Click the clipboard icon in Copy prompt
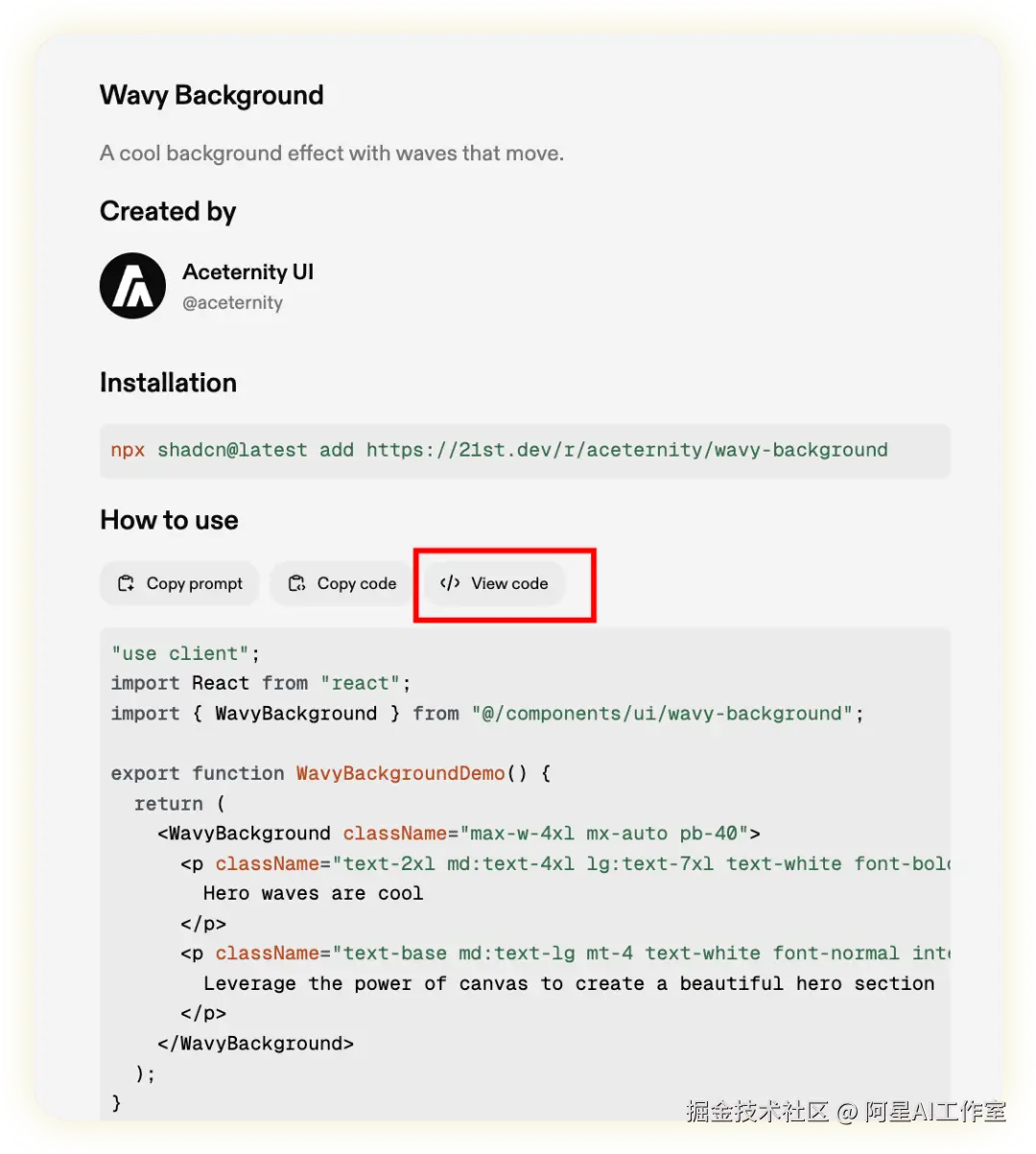Screen dimensions: 1036x1154 tap(126, 583)
